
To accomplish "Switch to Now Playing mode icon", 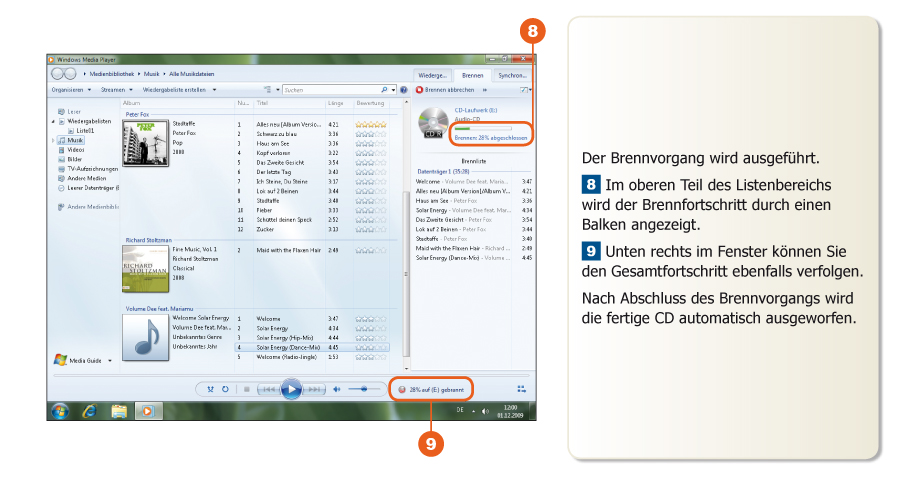I will (521, 389).
